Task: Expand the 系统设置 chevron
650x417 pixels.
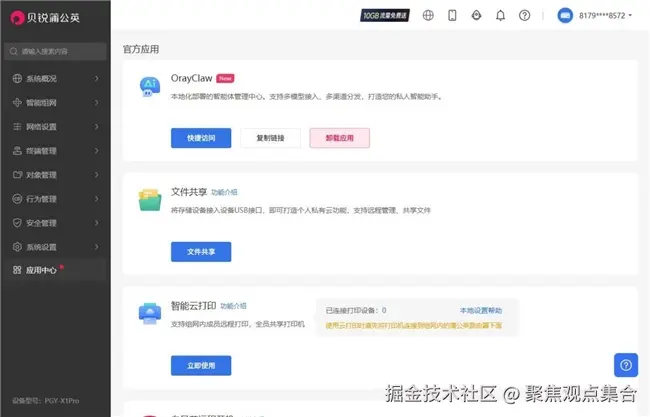Action: 97,247
